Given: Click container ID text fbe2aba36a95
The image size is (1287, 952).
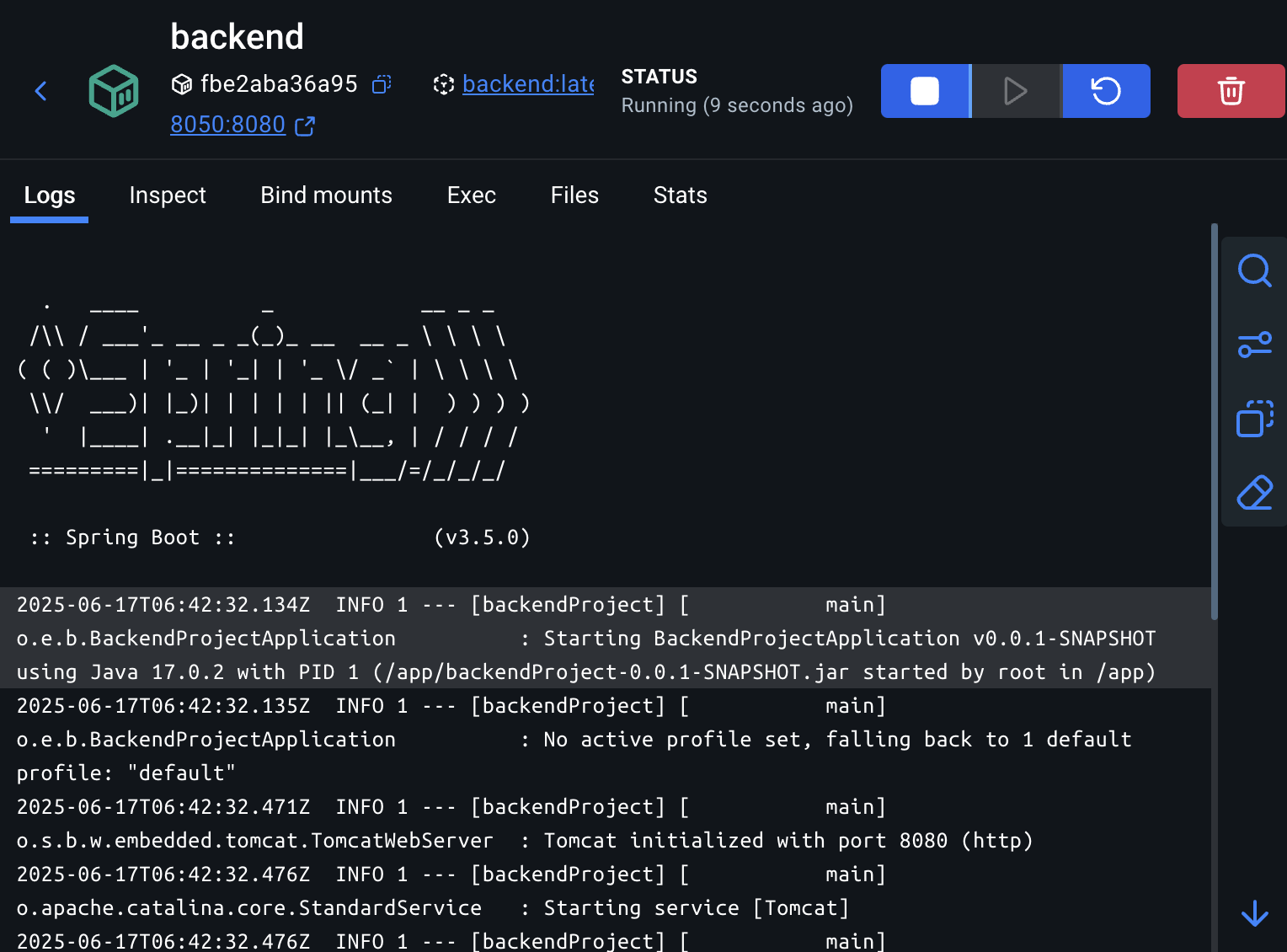Looking at the screenshot, I should [x=279, y=84].
